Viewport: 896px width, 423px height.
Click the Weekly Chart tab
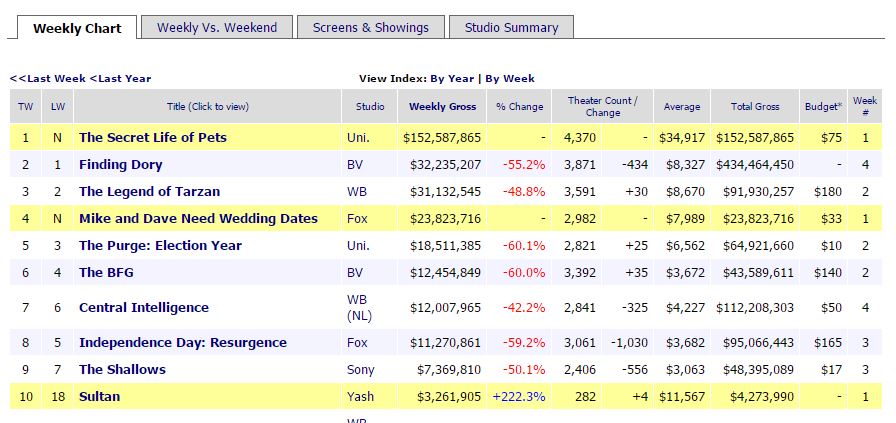click(x=77, y=28)
